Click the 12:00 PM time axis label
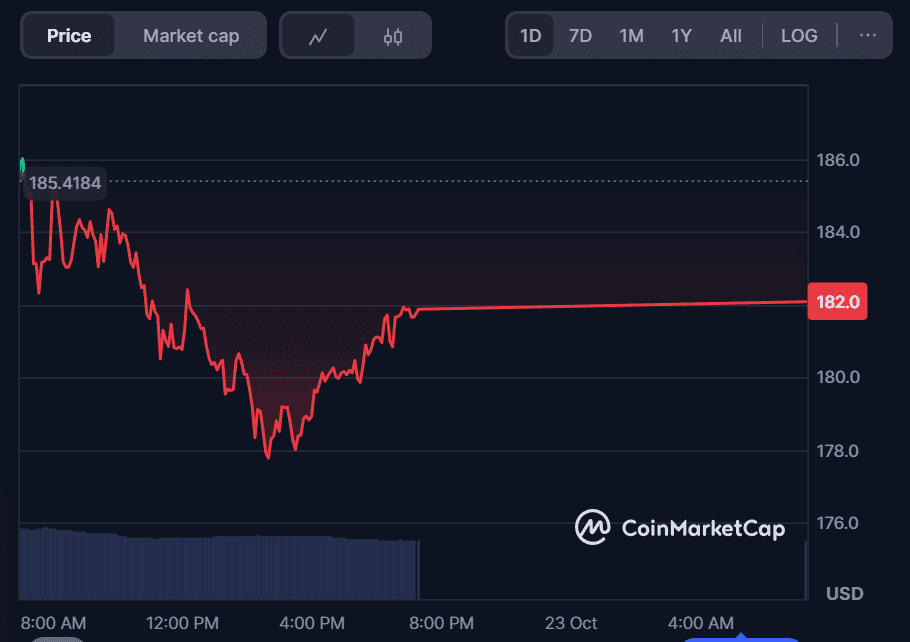The image size is (910, 642). [x=182, y=623]
